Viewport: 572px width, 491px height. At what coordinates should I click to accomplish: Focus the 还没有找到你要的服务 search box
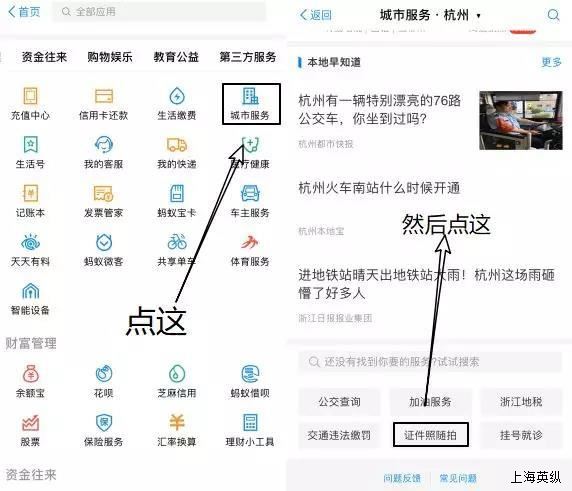click(x=430, y=362)
